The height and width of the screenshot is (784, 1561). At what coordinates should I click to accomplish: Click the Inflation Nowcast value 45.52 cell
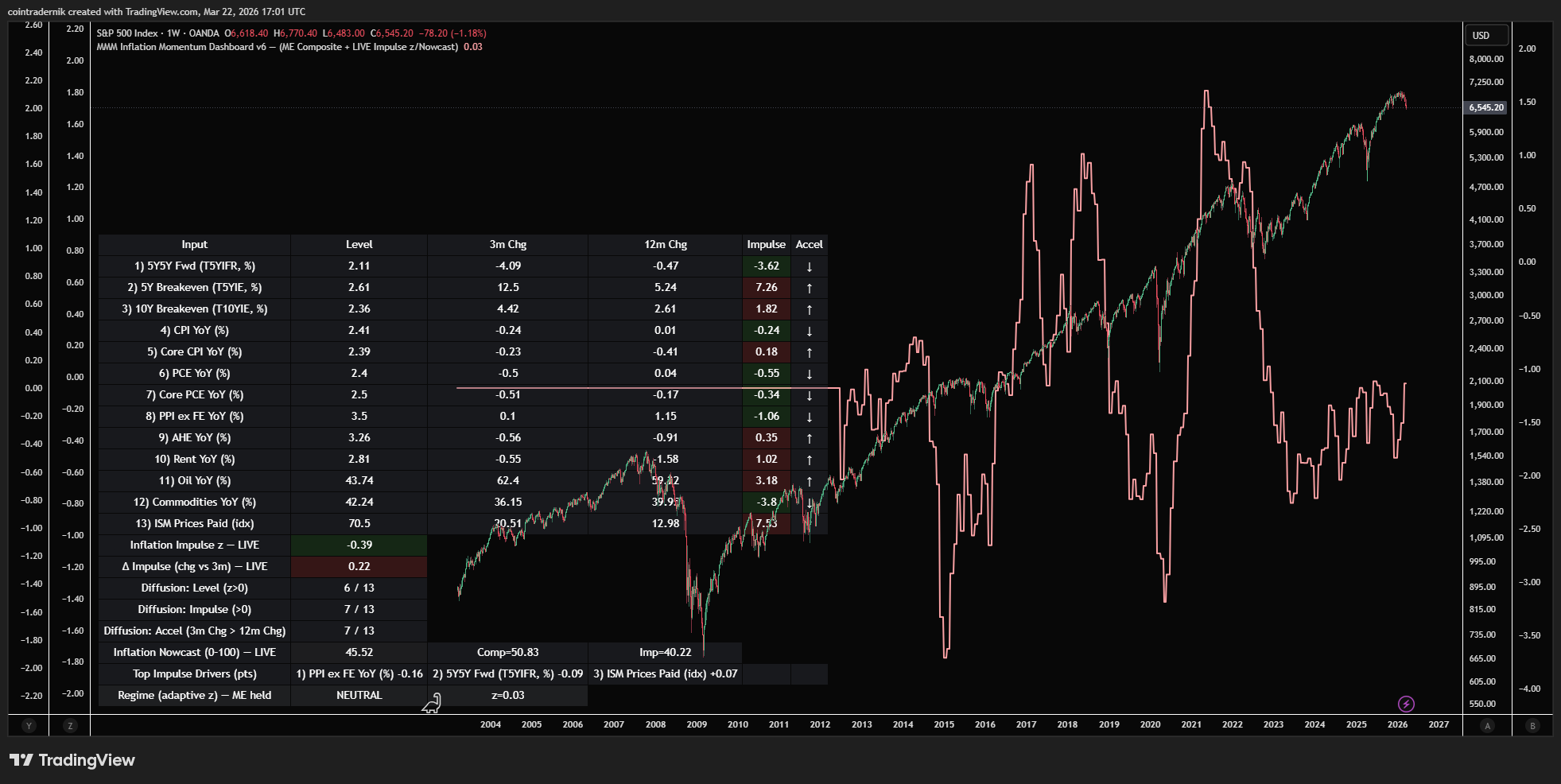click(359, 652)
